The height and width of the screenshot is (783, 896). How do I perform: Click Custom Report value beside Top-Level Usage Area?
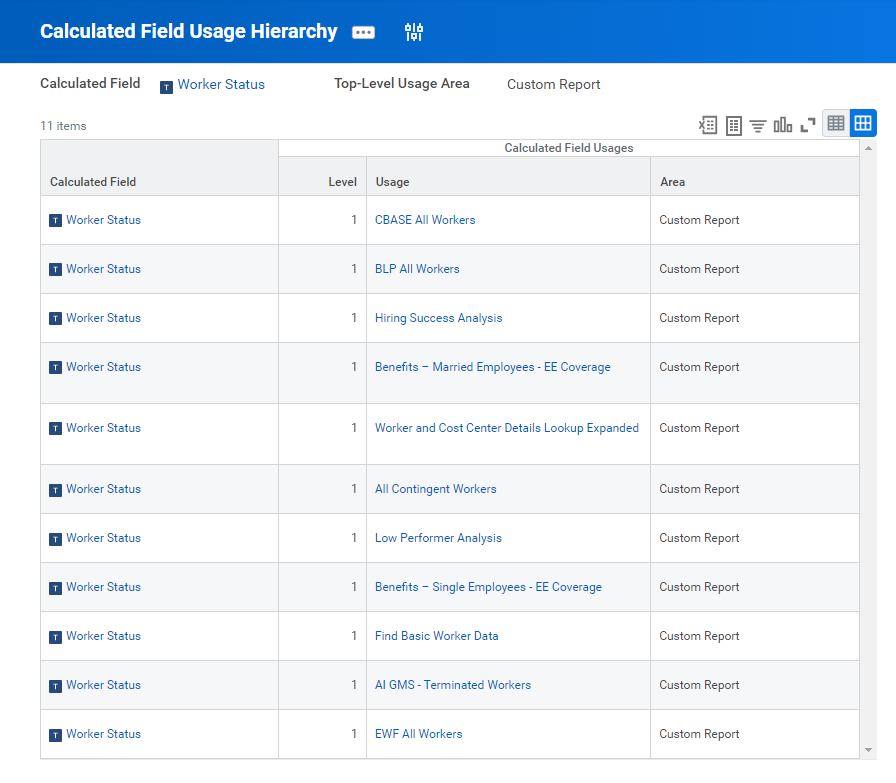(x=554, y=85)
